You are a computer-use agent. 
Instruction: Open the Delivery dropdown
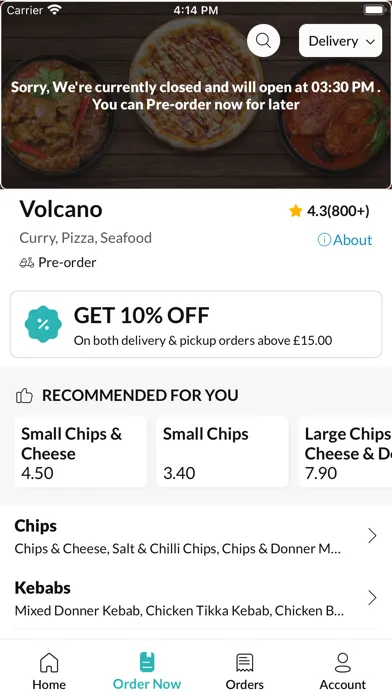tap(341, 41)
